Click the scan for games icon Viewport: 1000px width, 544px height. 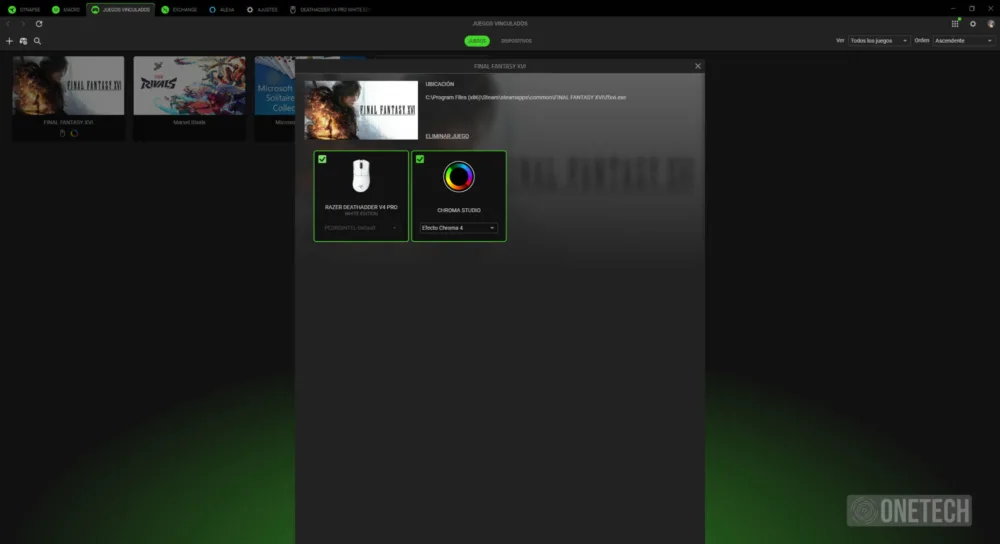coord(24,41)
